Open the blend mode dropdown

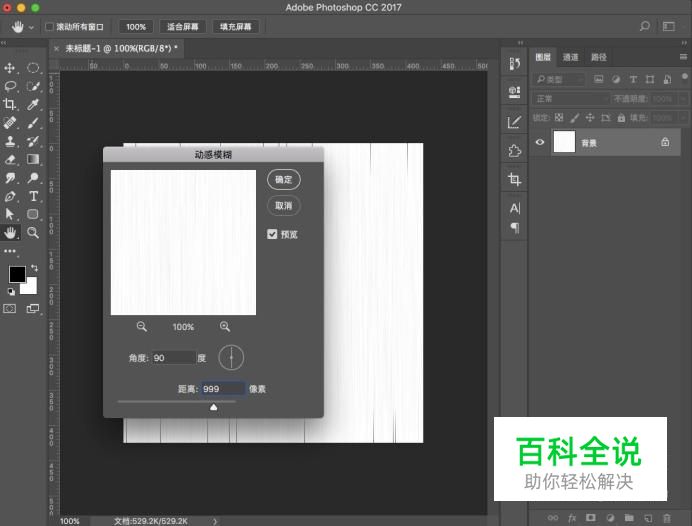[x=570, y=99]
